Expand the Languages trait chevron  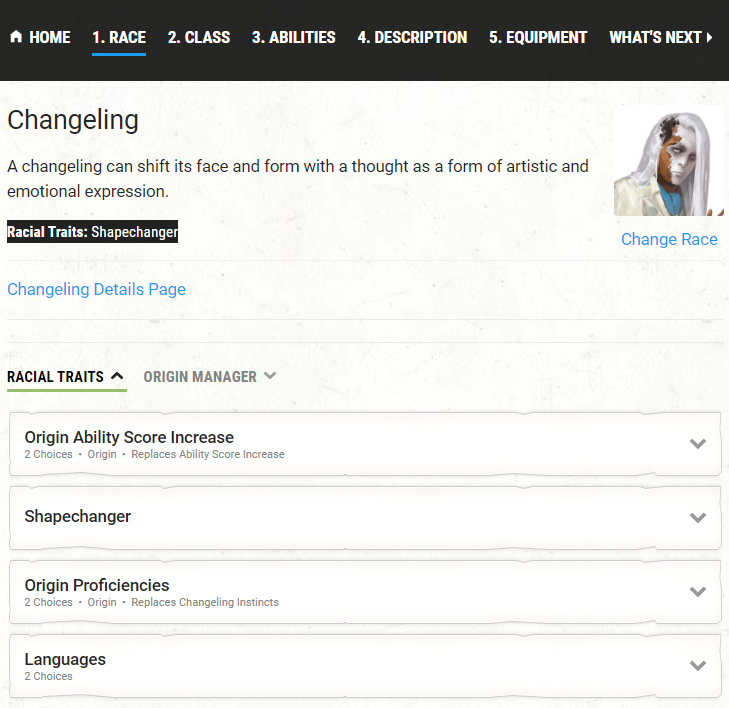pyautogui.click(x=698, y=665)
